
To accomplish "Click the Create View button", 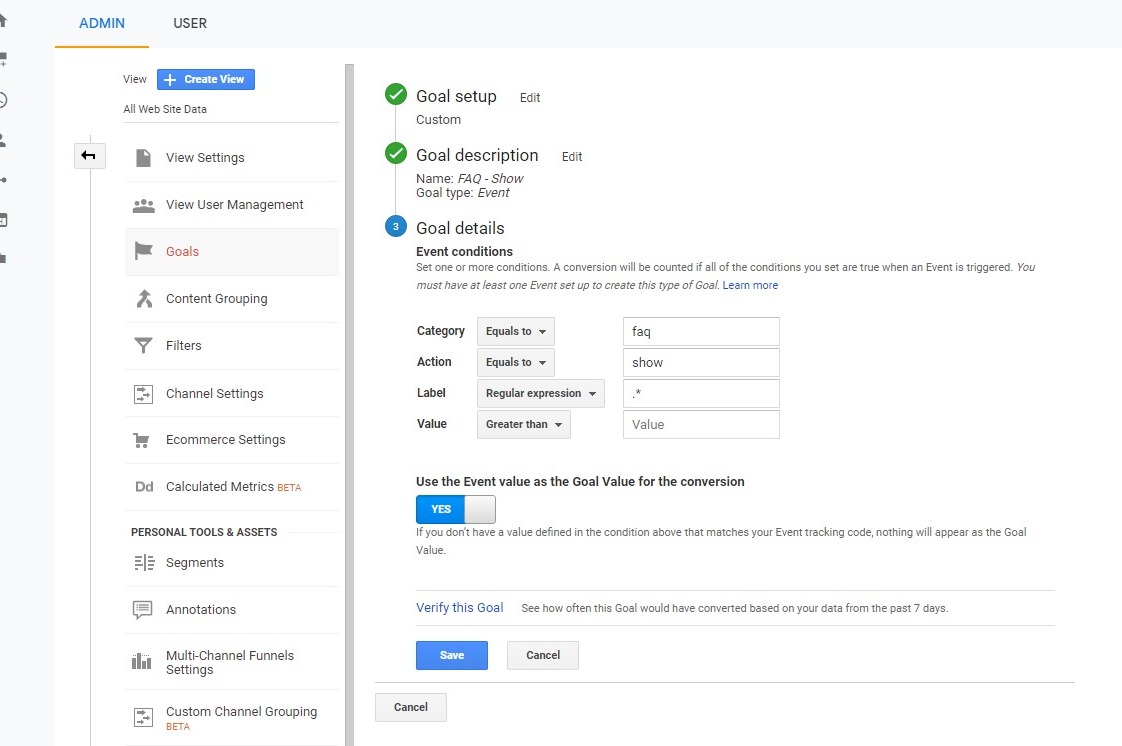I will [x=205, y=79].
